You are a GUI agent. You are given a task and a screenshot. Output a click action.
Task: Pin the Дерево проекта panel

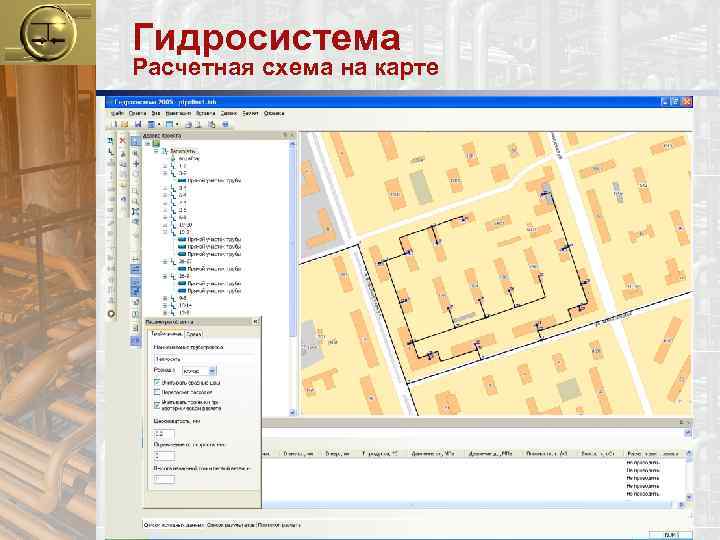click(x=285, y=135)
